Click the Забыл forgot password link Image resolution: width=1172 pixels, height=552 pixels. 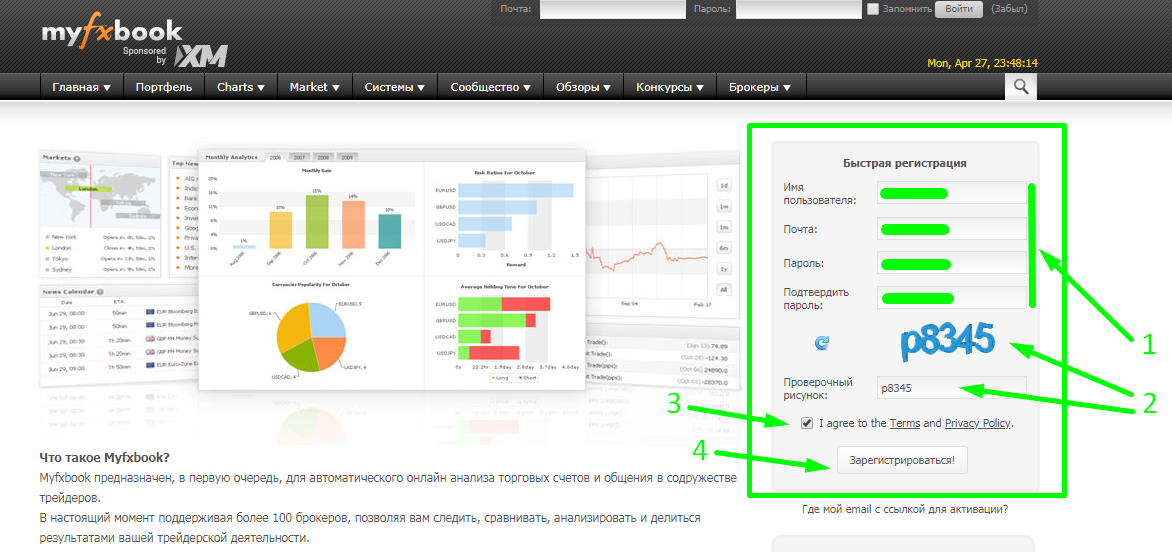(x=1009, y=9)
